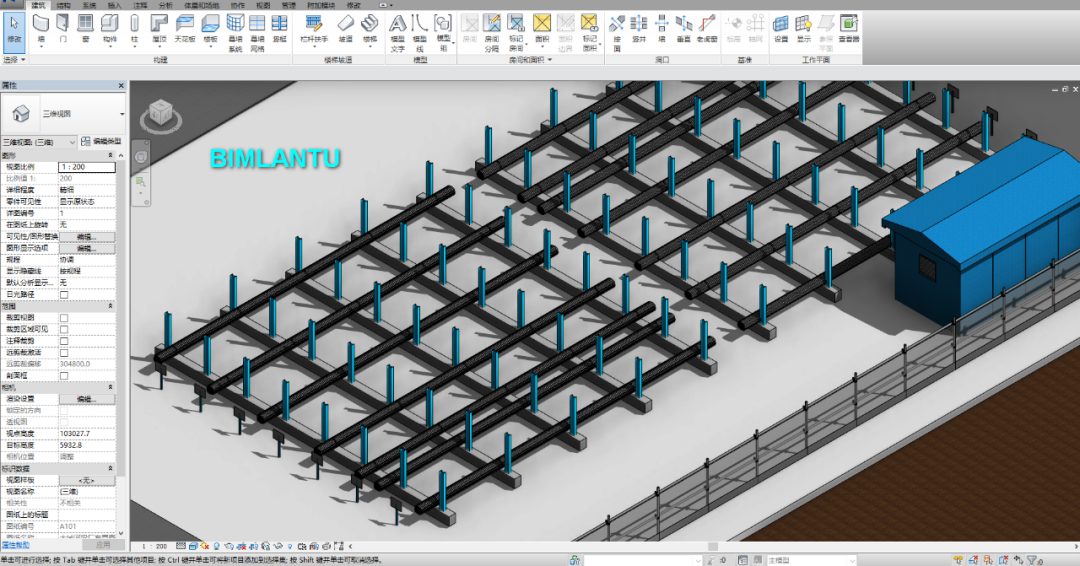Viewport: 1080px width, 566px height.
Task: Click the Edit Type (编辑类型) button
Action: pos(101,142)
